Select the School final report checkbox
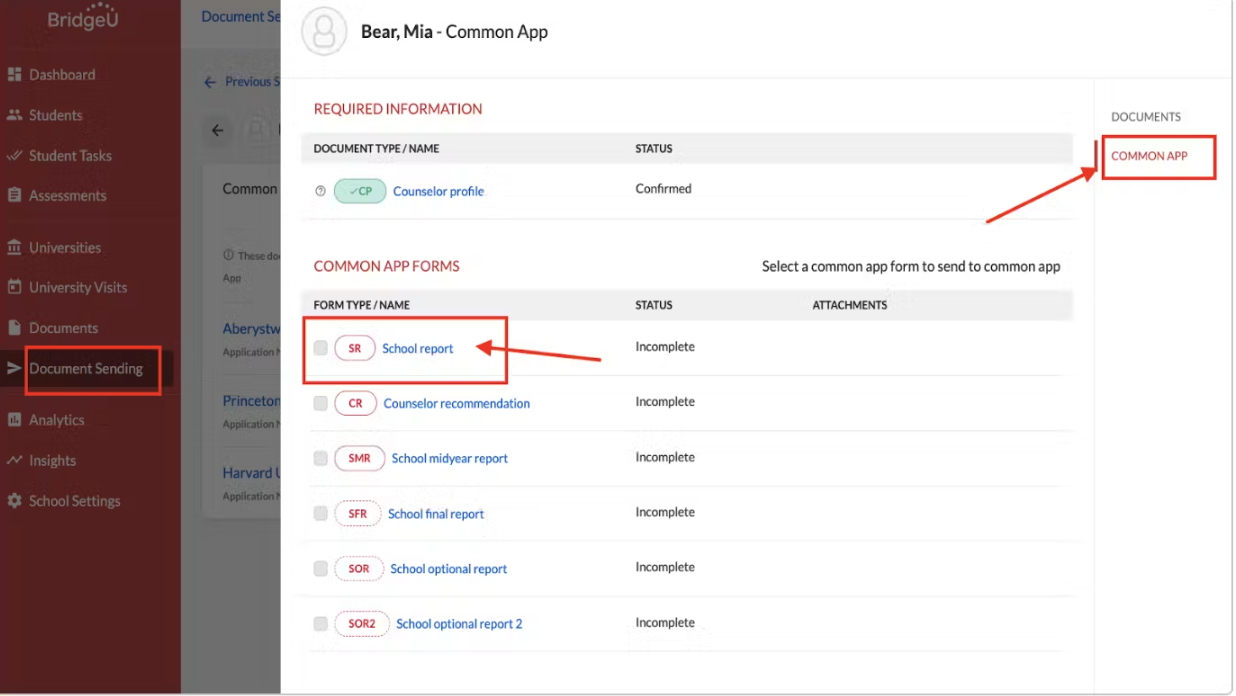 click(320, 513)
